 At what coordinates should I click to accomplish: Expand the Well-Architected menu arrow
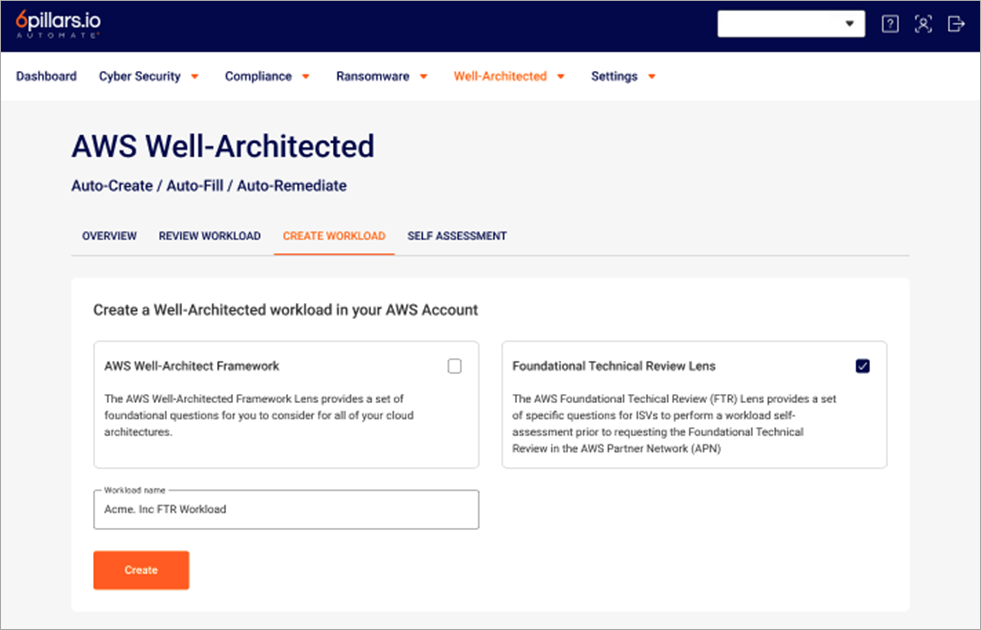tap(561, 76)
